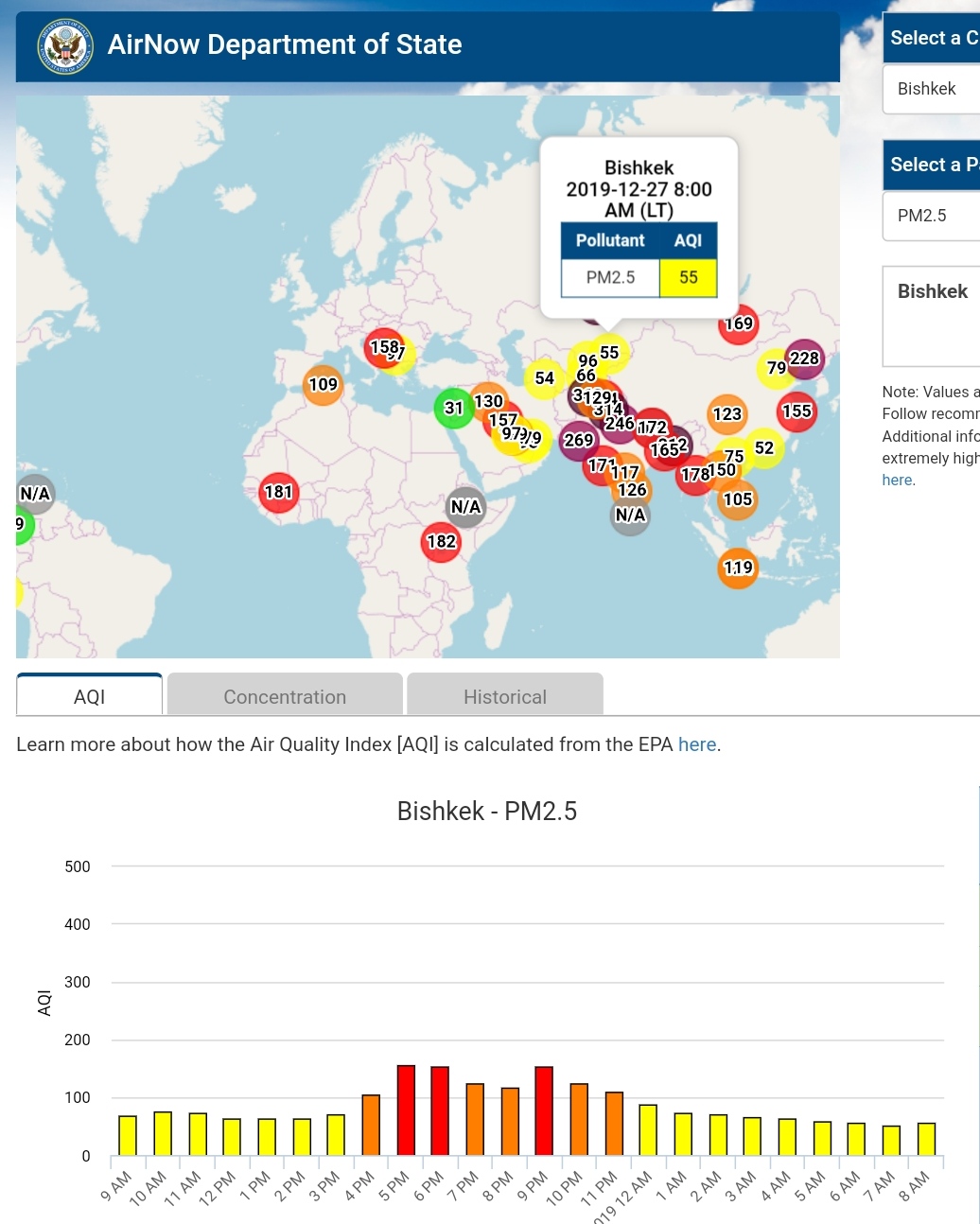Select the red 181 AQI marker
Viewport: 980px width, 1224px height.
click(x=278, y=492)
